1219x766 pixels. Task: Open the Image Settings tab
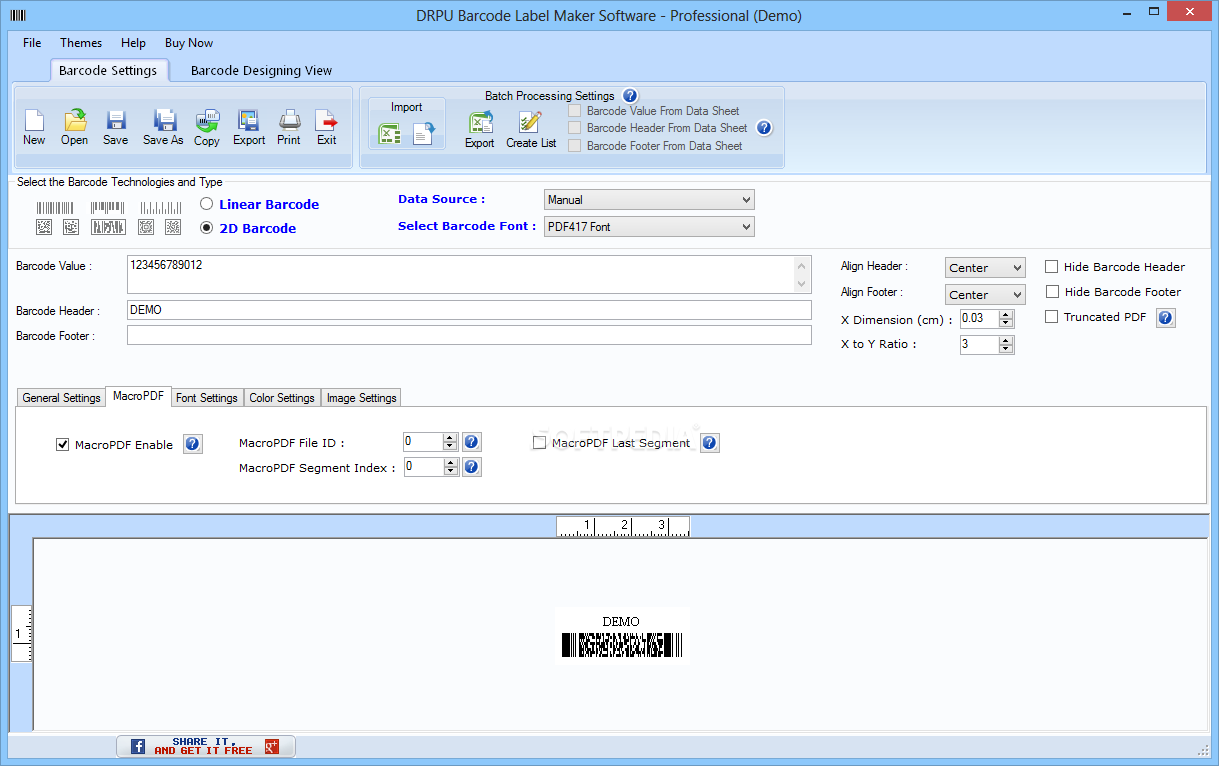pyautogui.click(x=362, y=398)
